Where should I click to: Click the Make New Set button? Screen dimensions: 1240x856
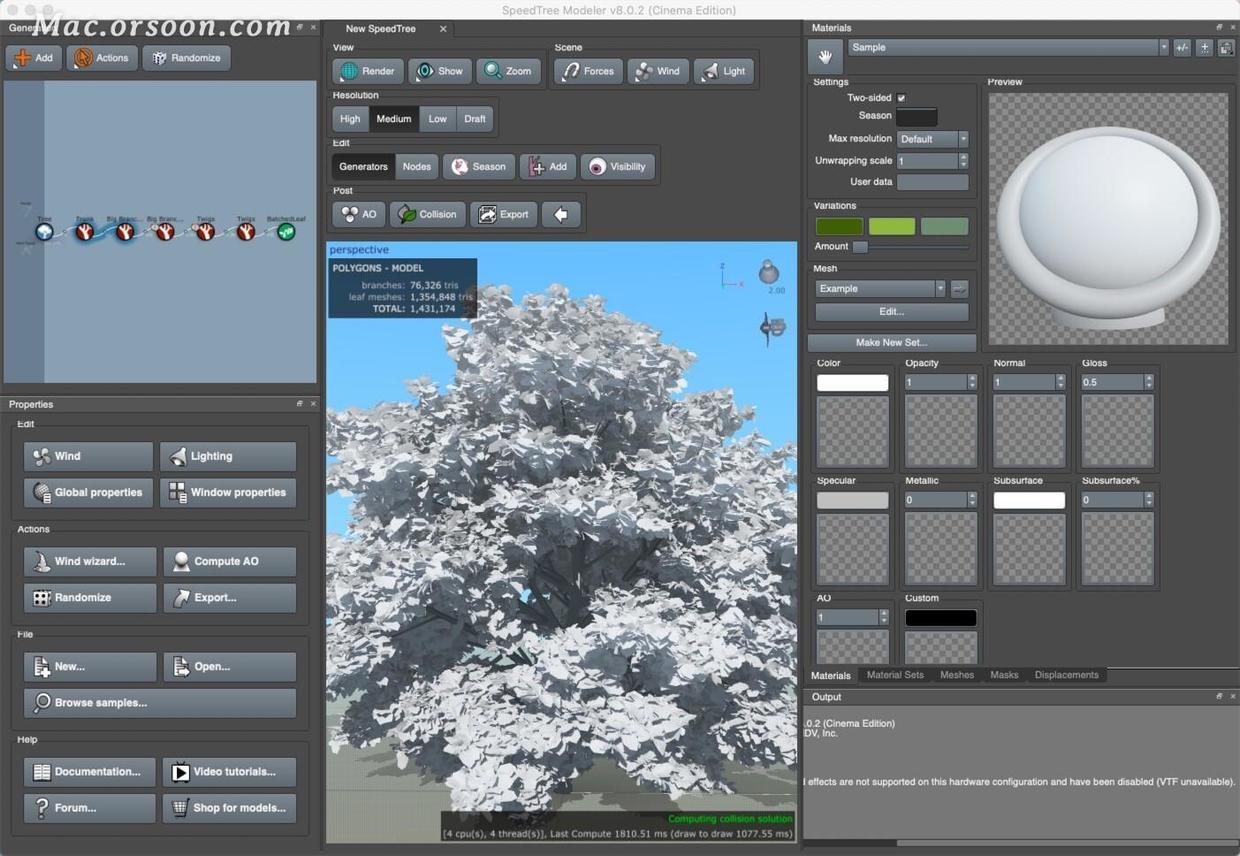click(891, 342)
